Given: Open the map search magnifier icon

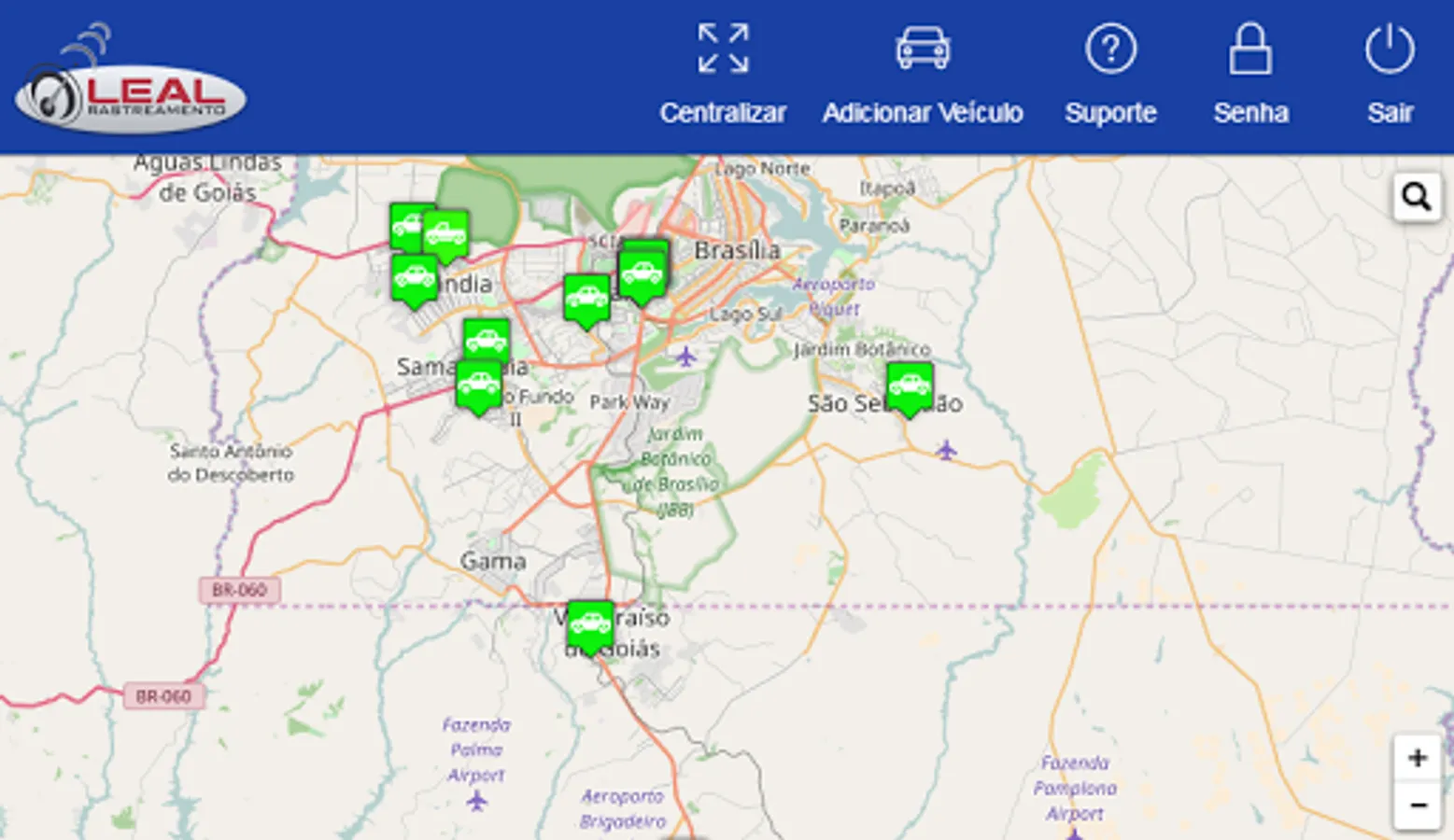Looking at the screenshot, I should click(1417, 197).
